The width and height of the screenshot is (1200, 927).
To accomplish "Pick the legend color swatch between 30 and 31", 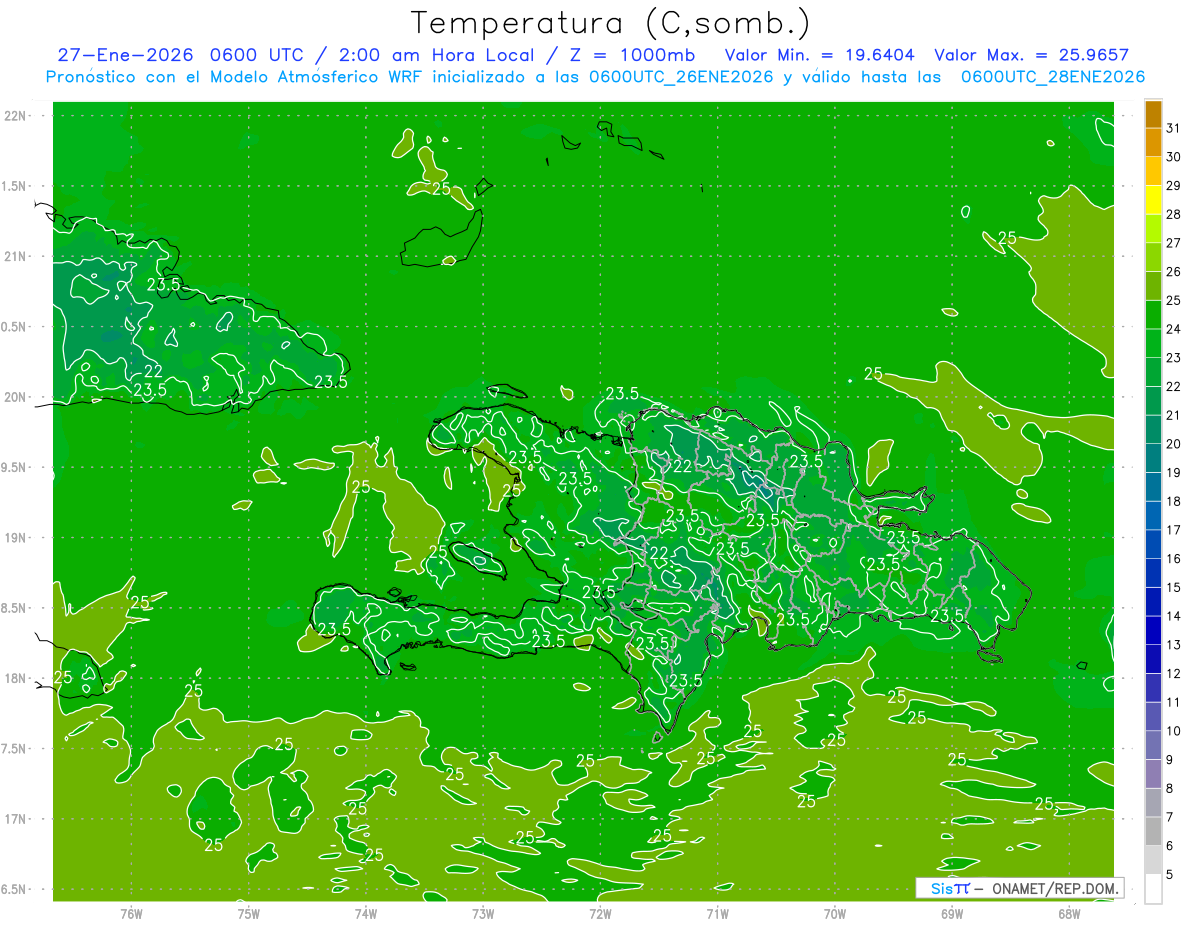I will (1153, 143).
